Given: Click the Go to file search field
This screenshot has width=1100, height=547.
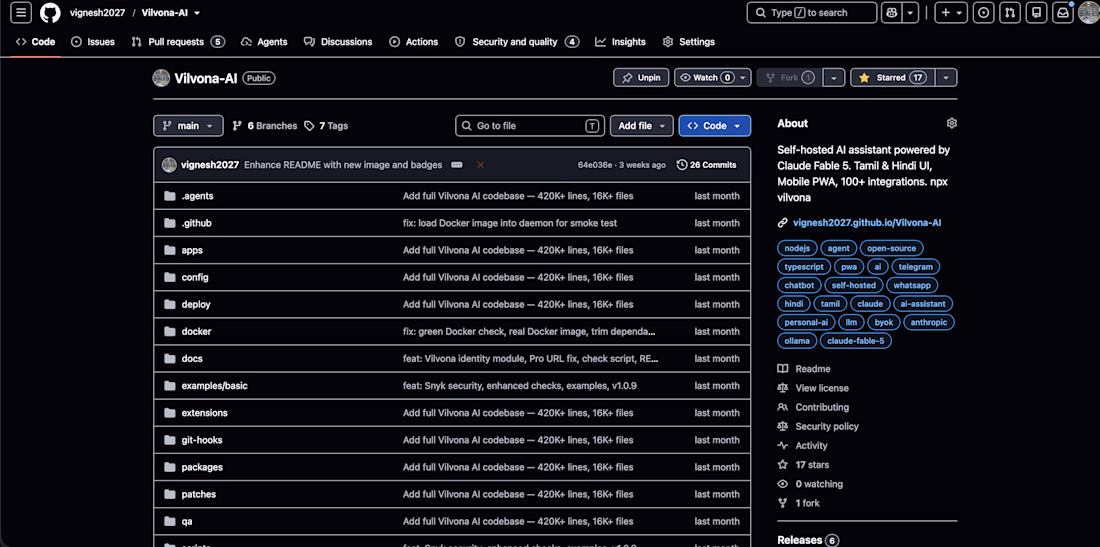Looking at the screenshot, I should point(530,126).
